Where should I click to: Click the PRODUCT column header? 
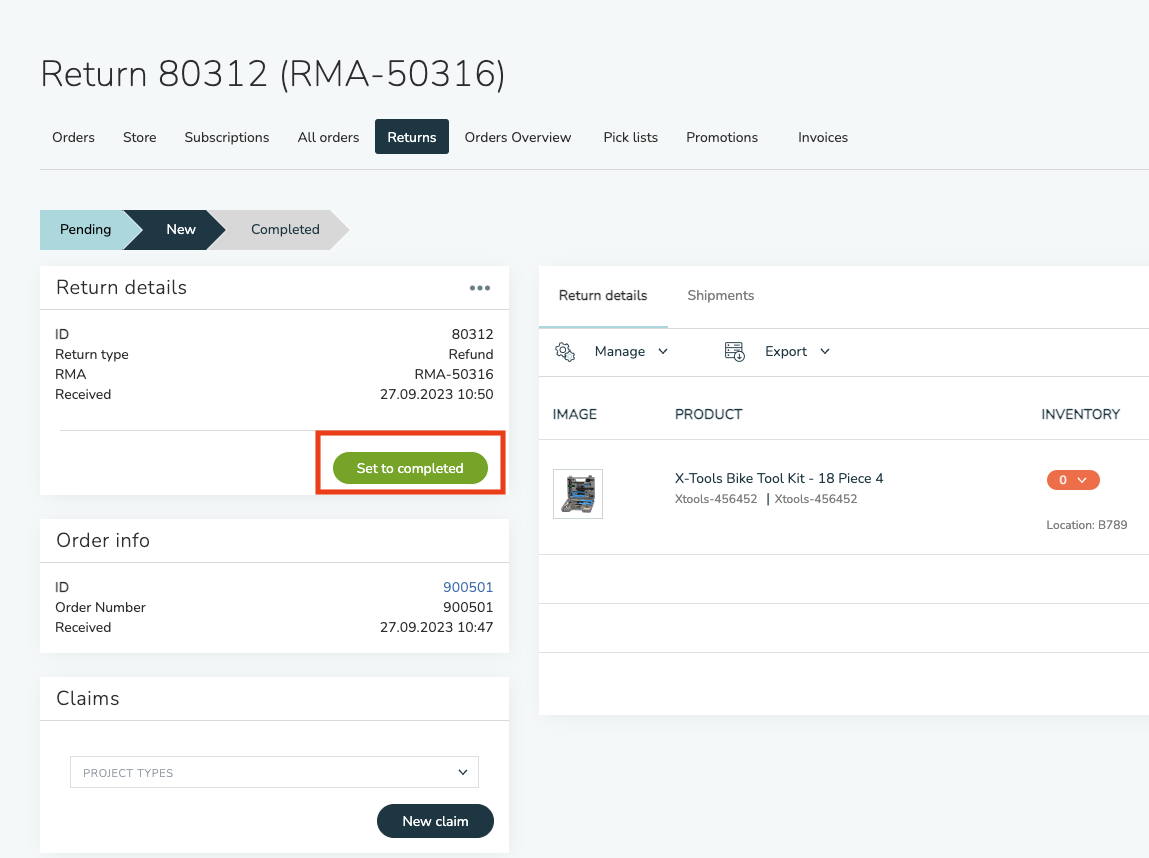709,415
